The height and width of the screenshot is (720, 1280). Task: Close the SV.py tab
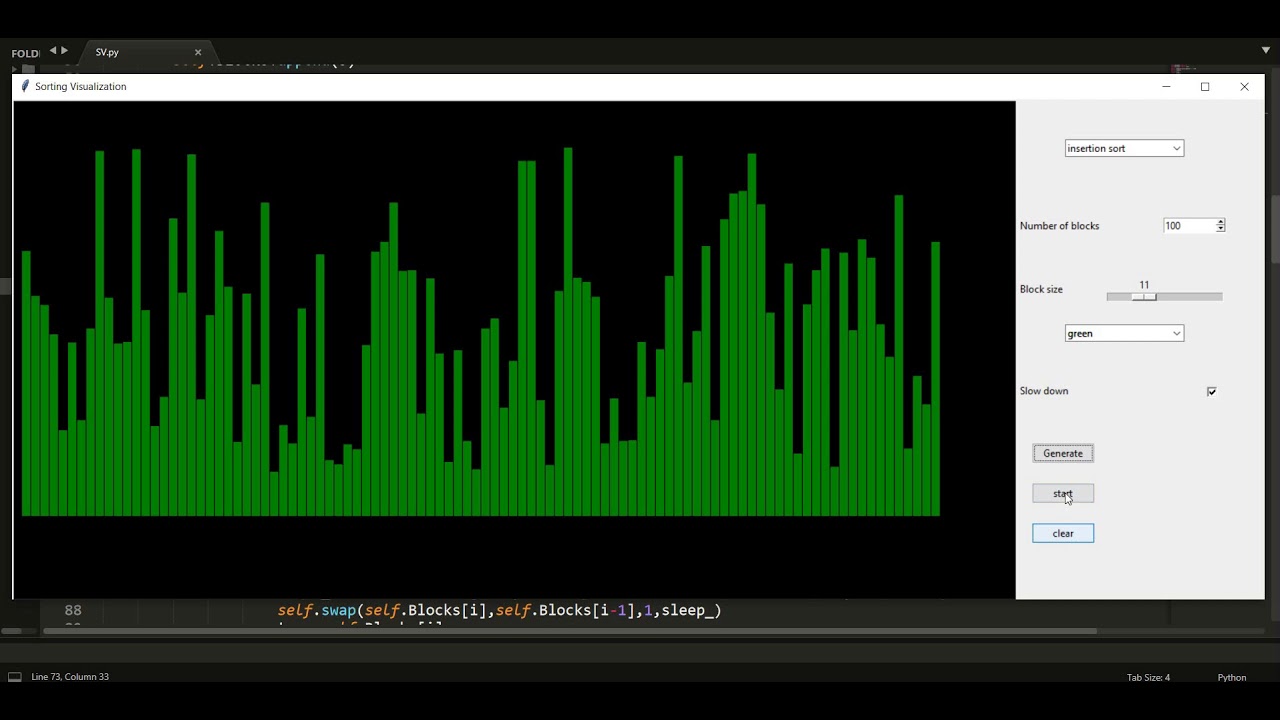(x=198, y=52)
